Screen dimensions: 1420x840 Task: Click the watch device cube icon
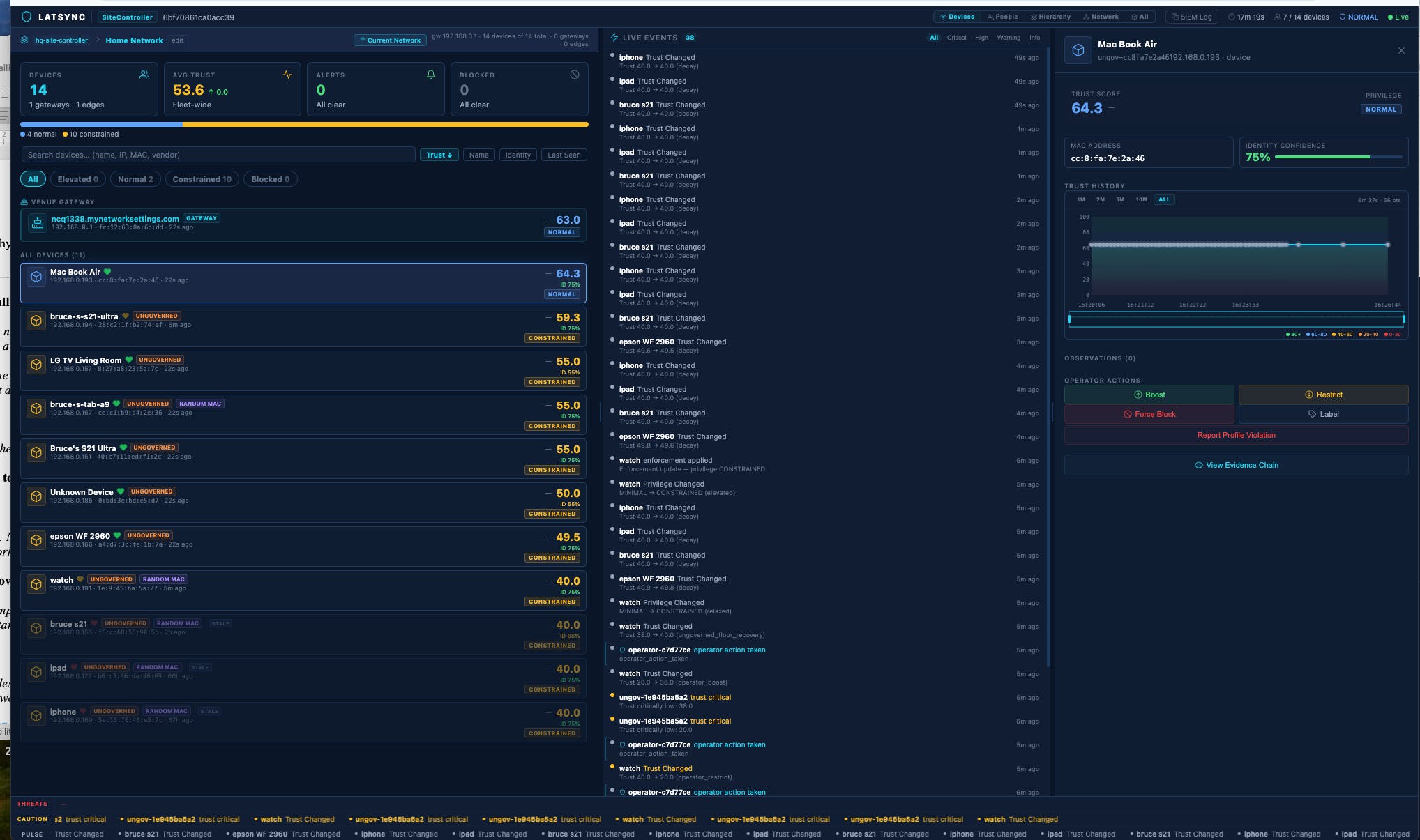point(36,584)
